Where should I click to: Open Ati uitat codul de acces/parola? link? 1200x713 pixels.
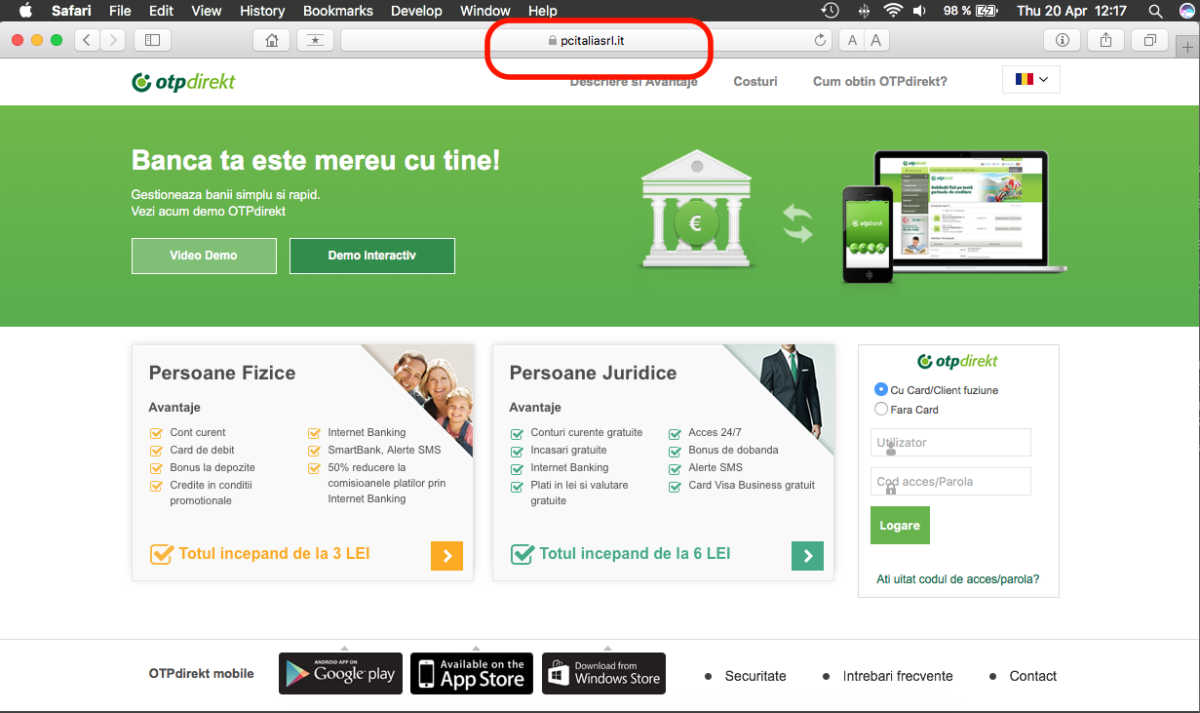(x=958, y=579)
